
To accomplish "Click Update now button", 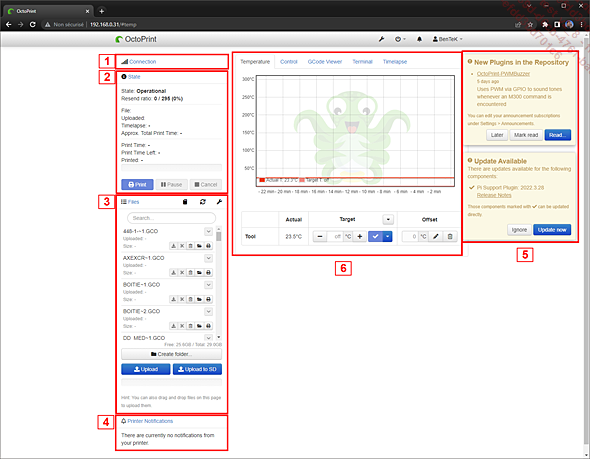I will point(552,230).
